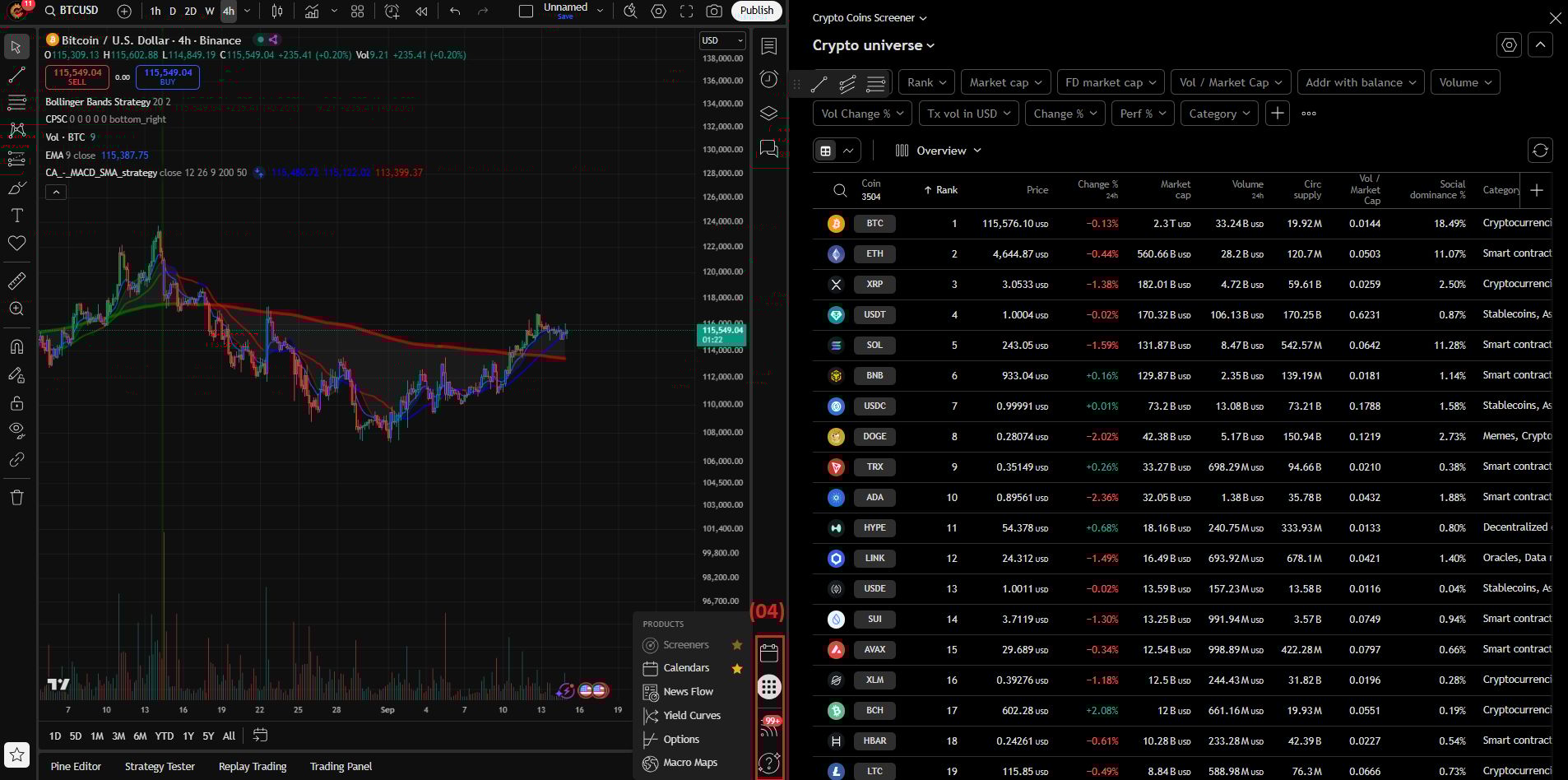The height and width of the screenshot is (780, 1568).
Task: Select the ruler measure tool
Action: click(16, 281)
